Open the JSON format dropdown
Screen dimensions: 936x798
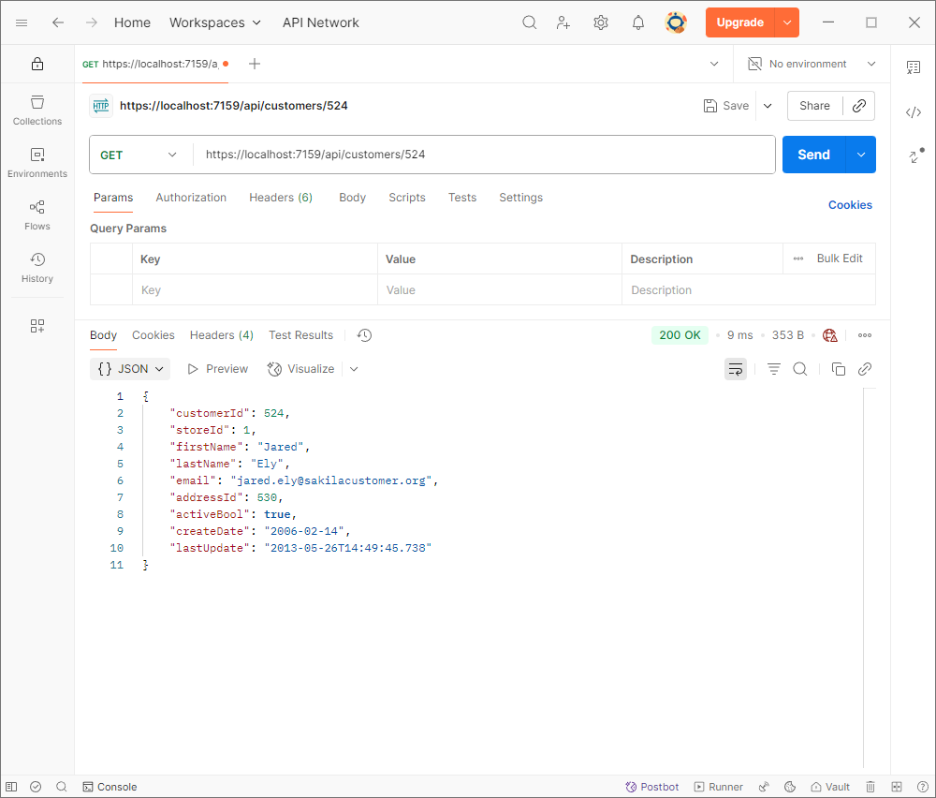coord(130,369)
